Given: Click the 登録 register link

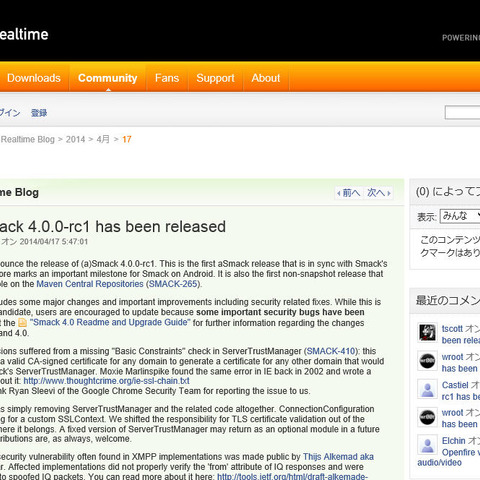Looking at the screenshot, I should 39,113.
